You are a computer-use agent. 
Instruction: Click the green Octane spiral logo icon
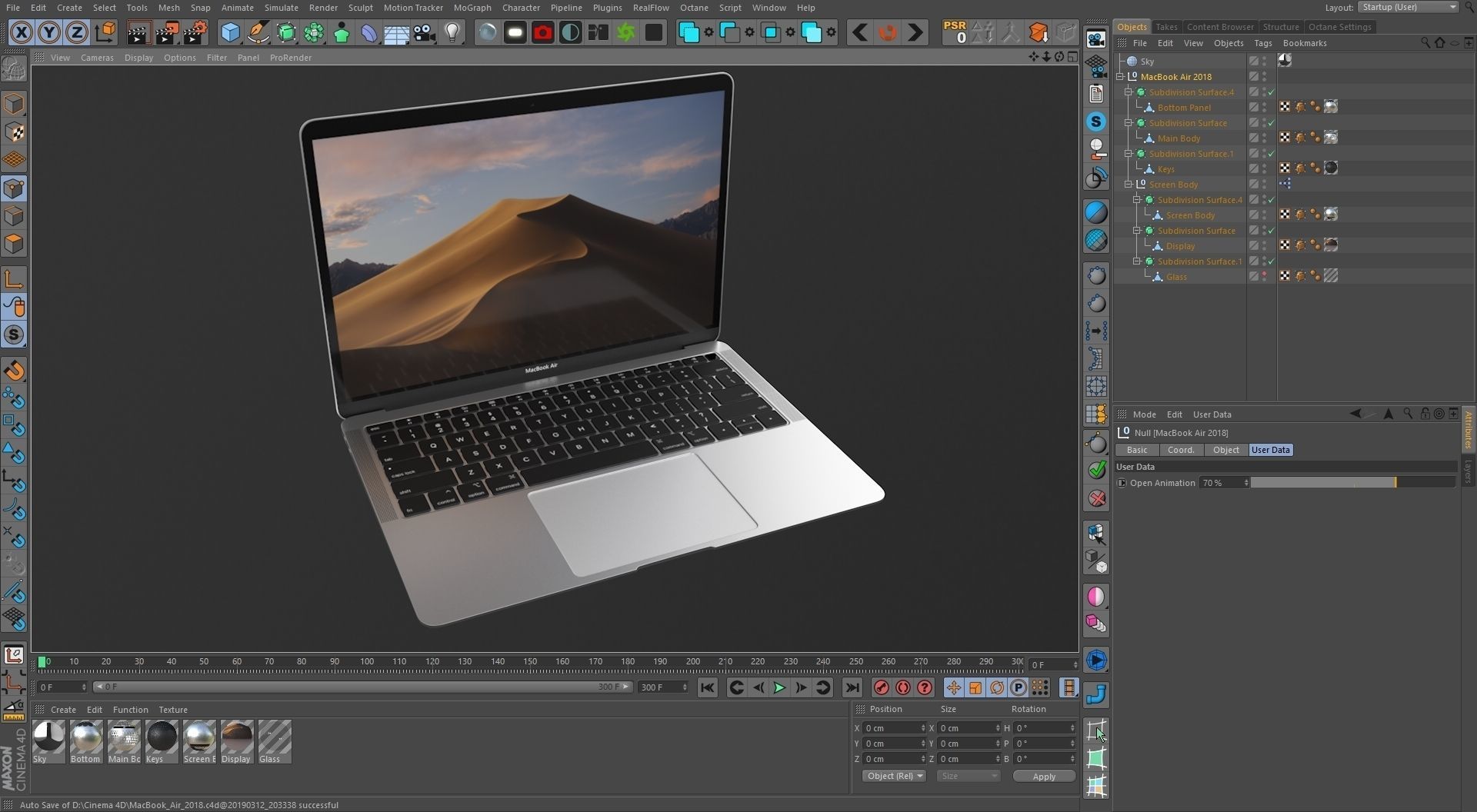coord(626,32)
